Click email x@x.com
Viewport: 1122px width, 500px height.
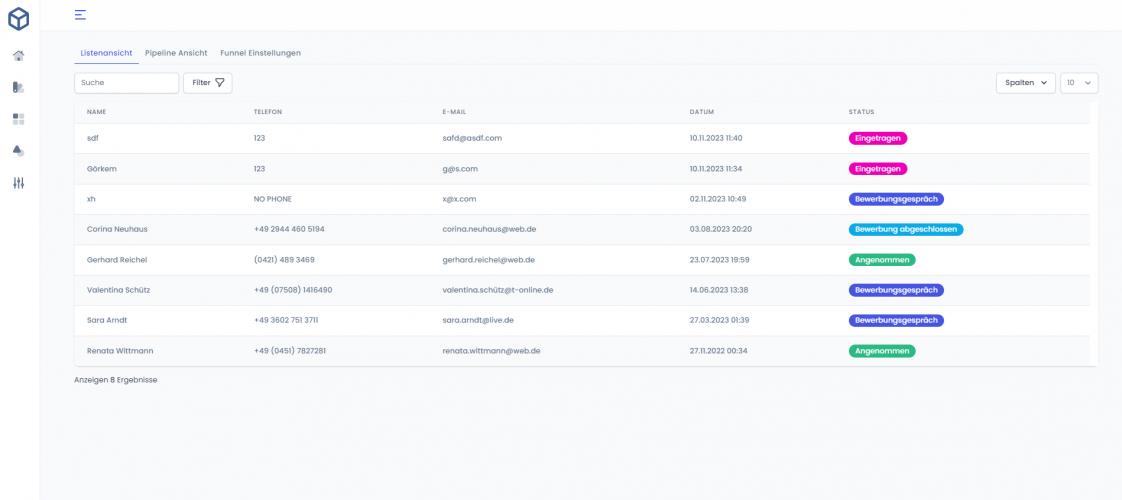459,199
